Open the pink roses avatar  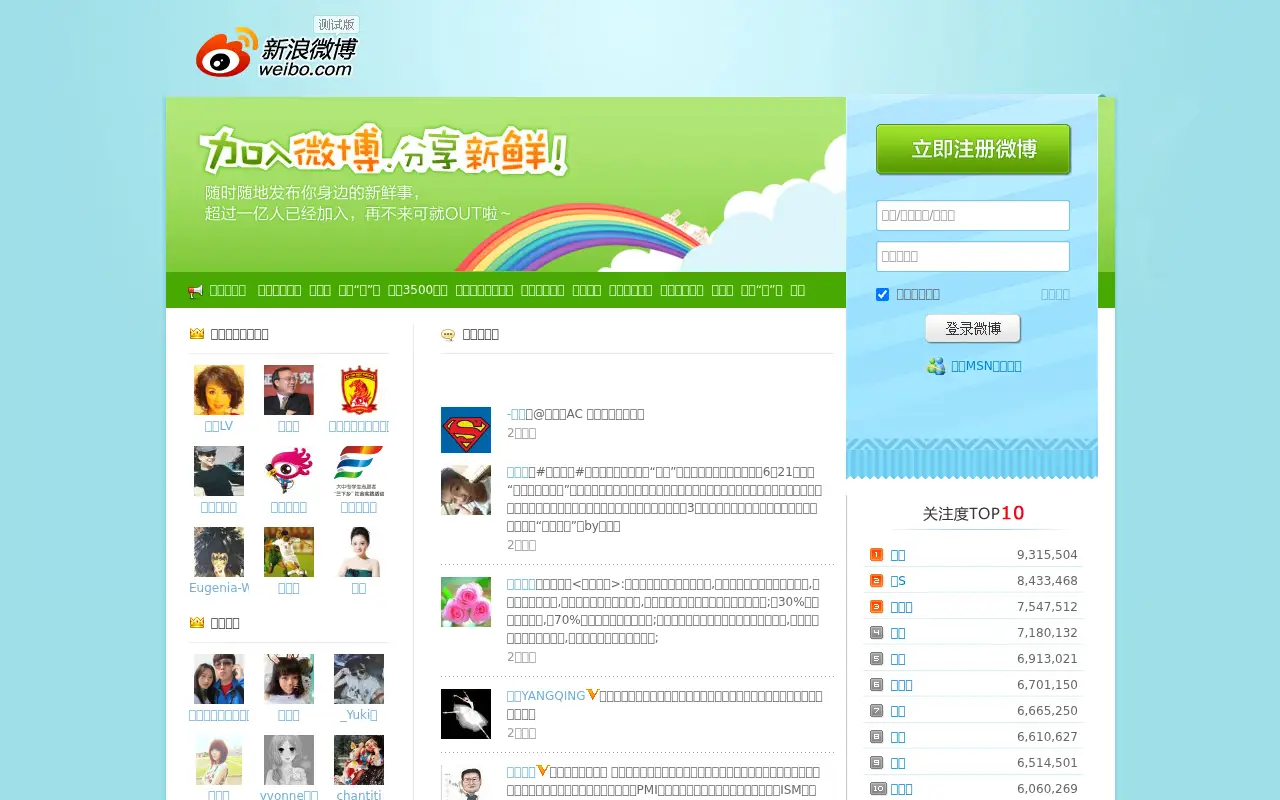point(466,602)
